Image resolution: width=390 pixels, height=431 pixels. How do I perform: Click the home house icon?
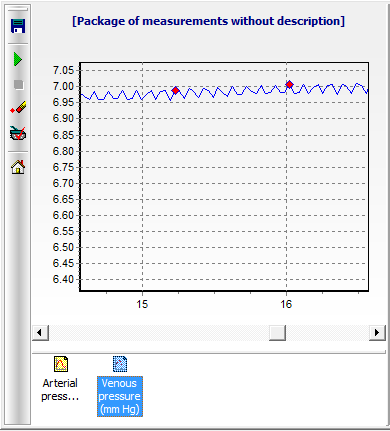click(x=18, y=167)
